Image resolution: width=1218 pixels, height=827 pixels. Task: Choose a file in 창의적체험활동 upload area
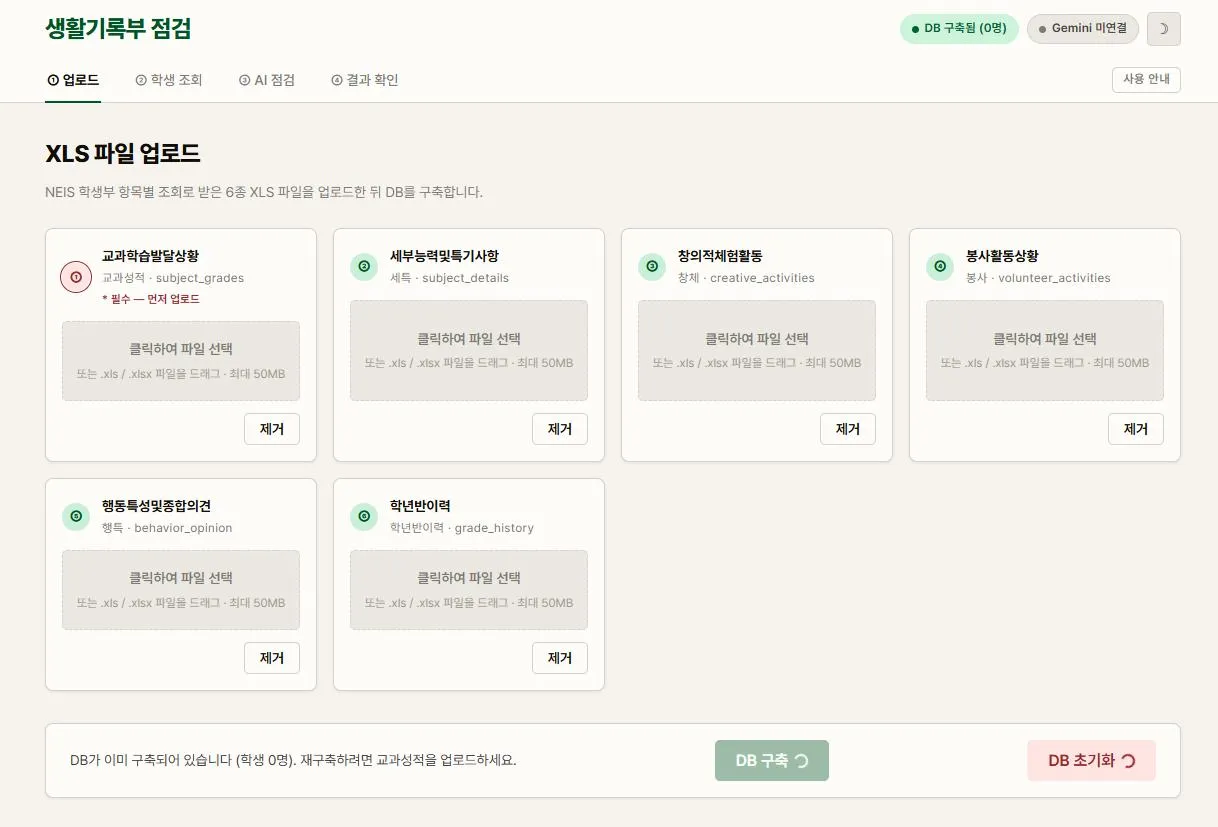(757, 350)
